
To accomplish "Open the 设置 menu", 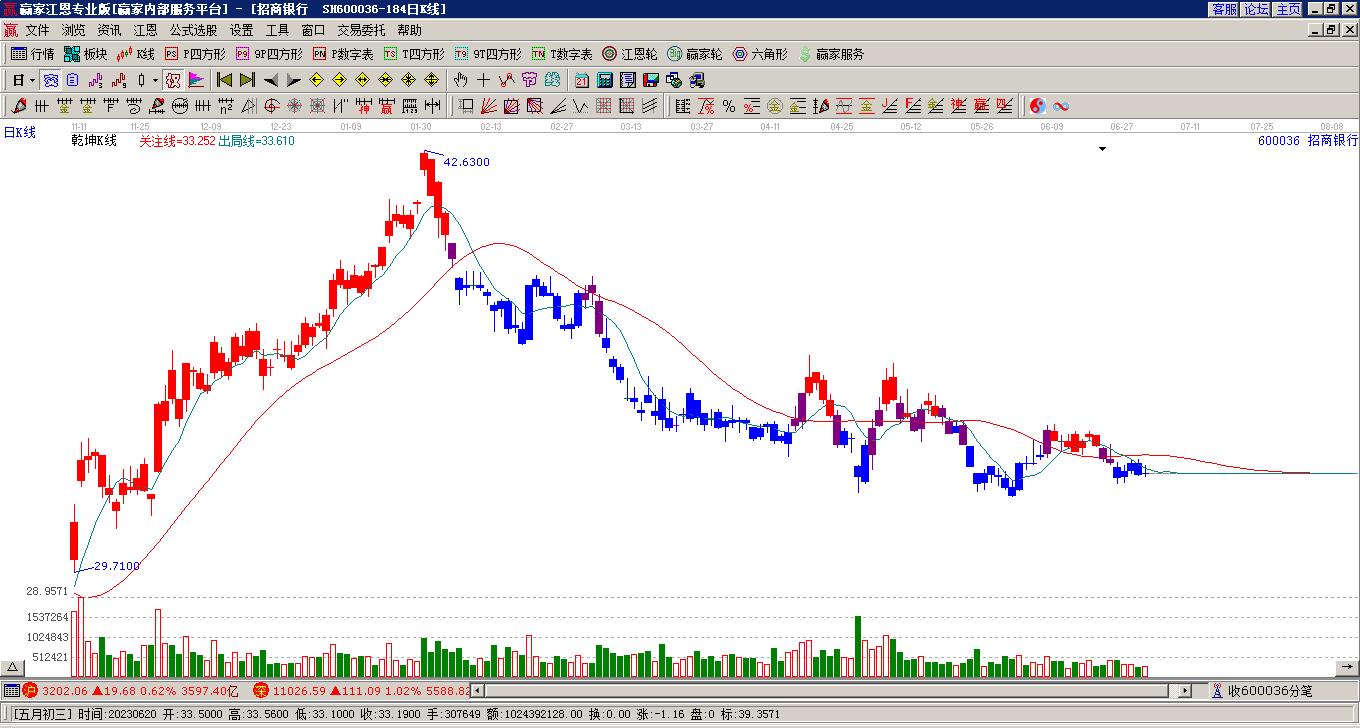I will 241,30.
